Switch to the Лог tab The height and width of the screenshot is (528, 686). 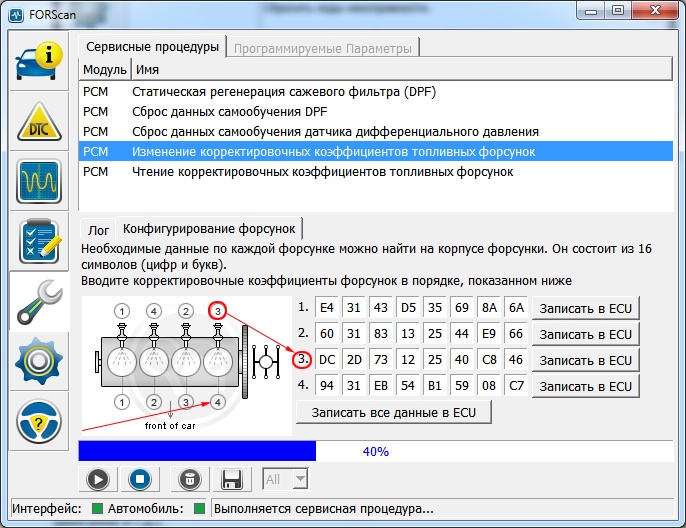[98, 230]
